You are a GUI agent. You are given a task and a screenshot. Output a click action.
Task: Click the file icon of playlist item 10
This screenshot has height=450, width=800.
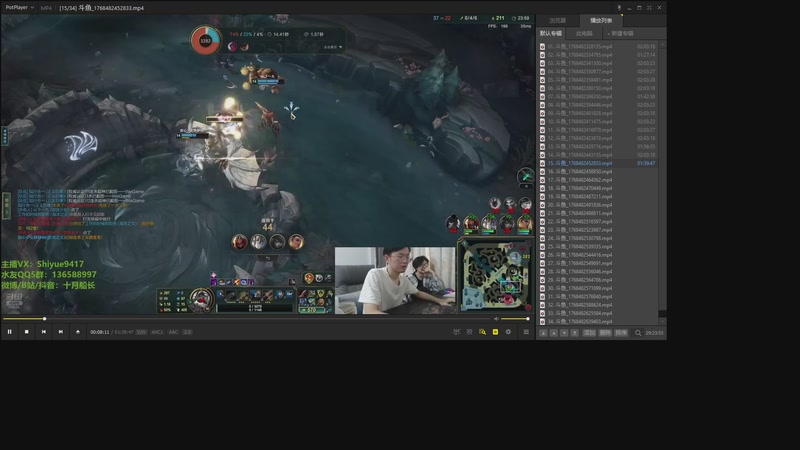(x=542, y=121)
